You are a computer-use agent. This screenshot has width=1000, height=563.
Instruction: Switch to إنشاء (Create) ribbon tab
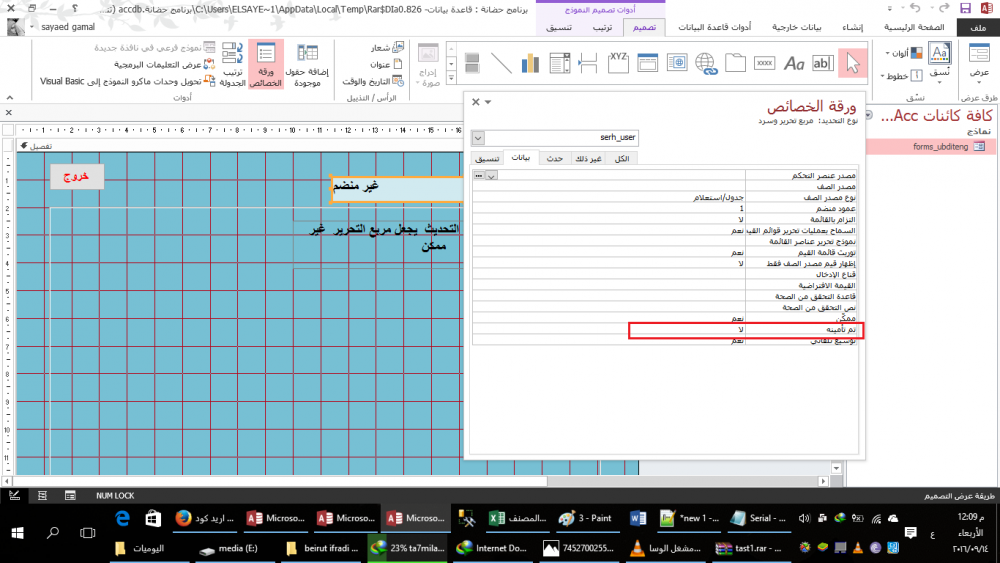(x=852, y=27)
